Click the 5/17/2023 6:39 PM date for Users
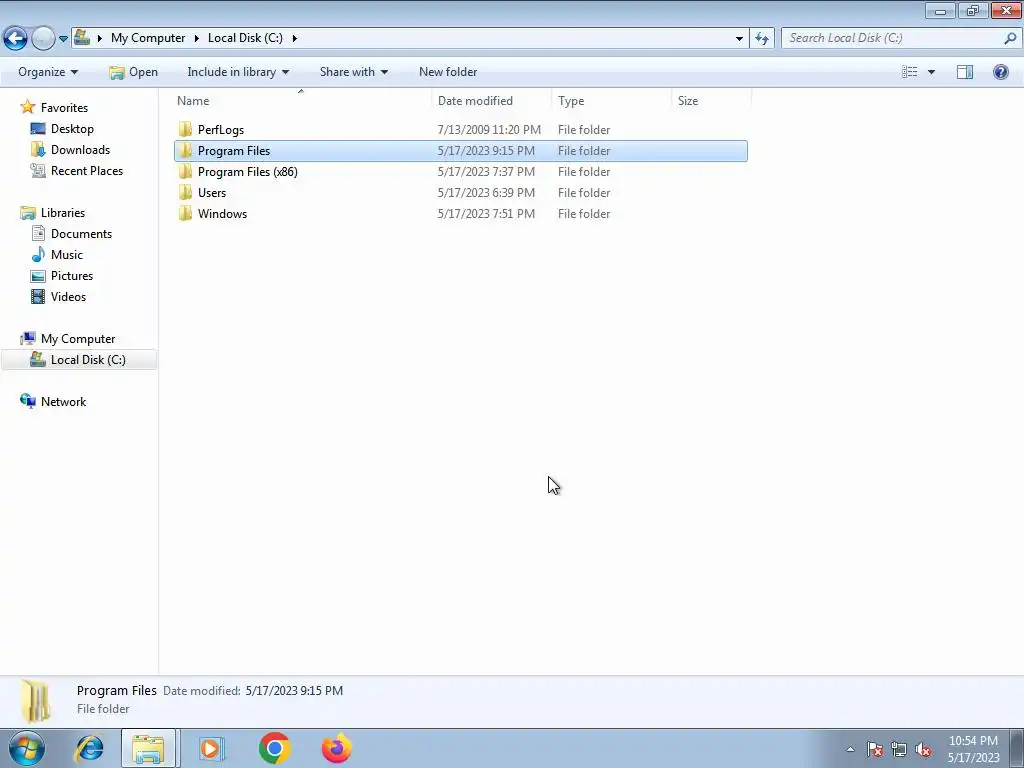 pyautogui.click(x=486, y=193)
